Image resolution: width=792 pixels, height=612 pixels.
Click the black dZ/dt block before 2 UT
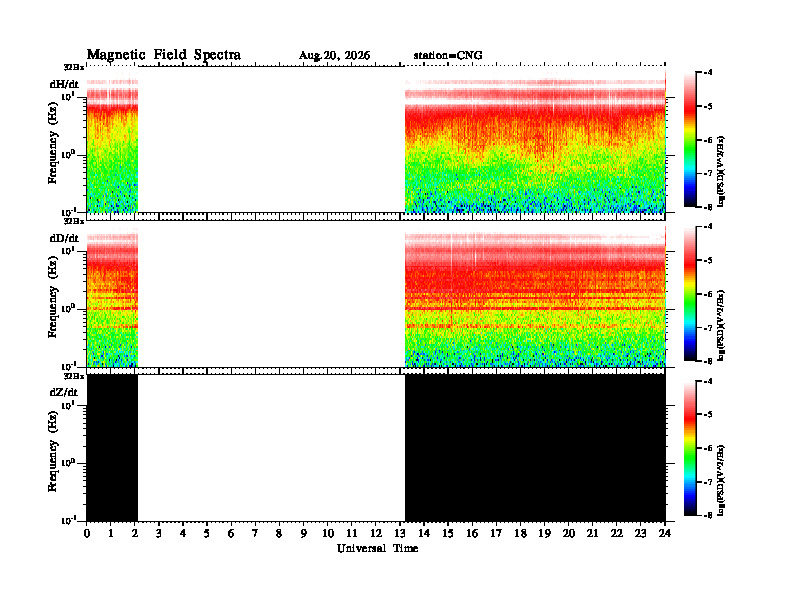click(112, 447)
